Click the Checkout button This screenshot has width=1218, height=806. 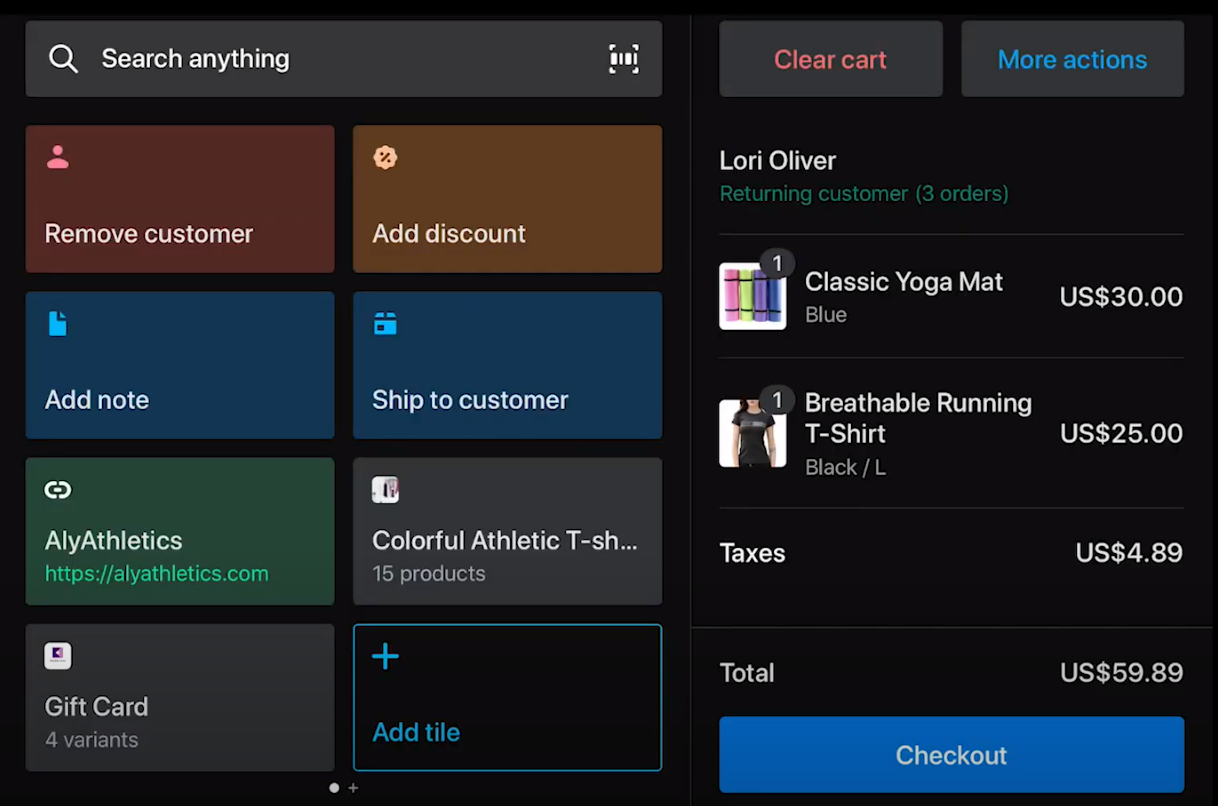point(951,755)
